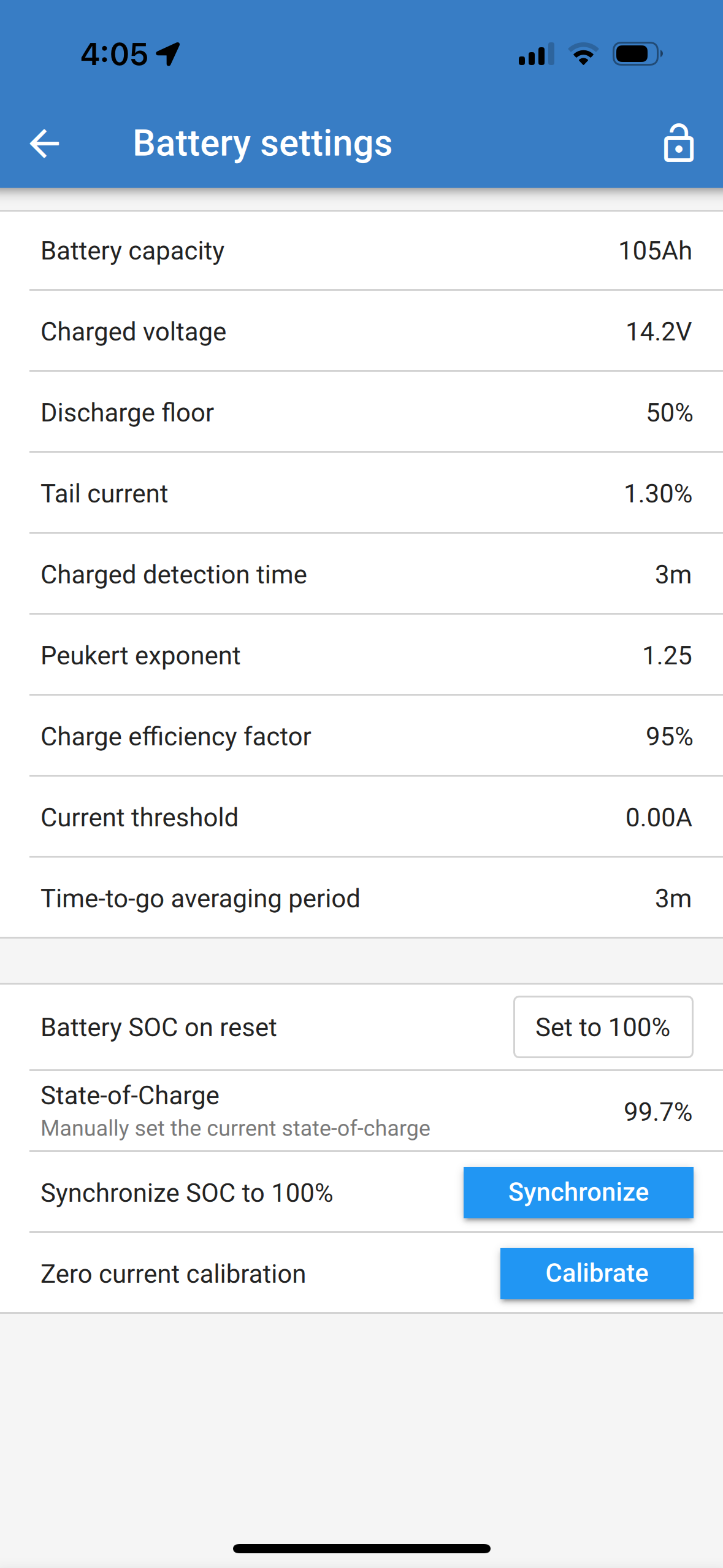Tap the battery status icon
The width and height of the screenshot is (723, 1568).
click(x=637, y=55)
